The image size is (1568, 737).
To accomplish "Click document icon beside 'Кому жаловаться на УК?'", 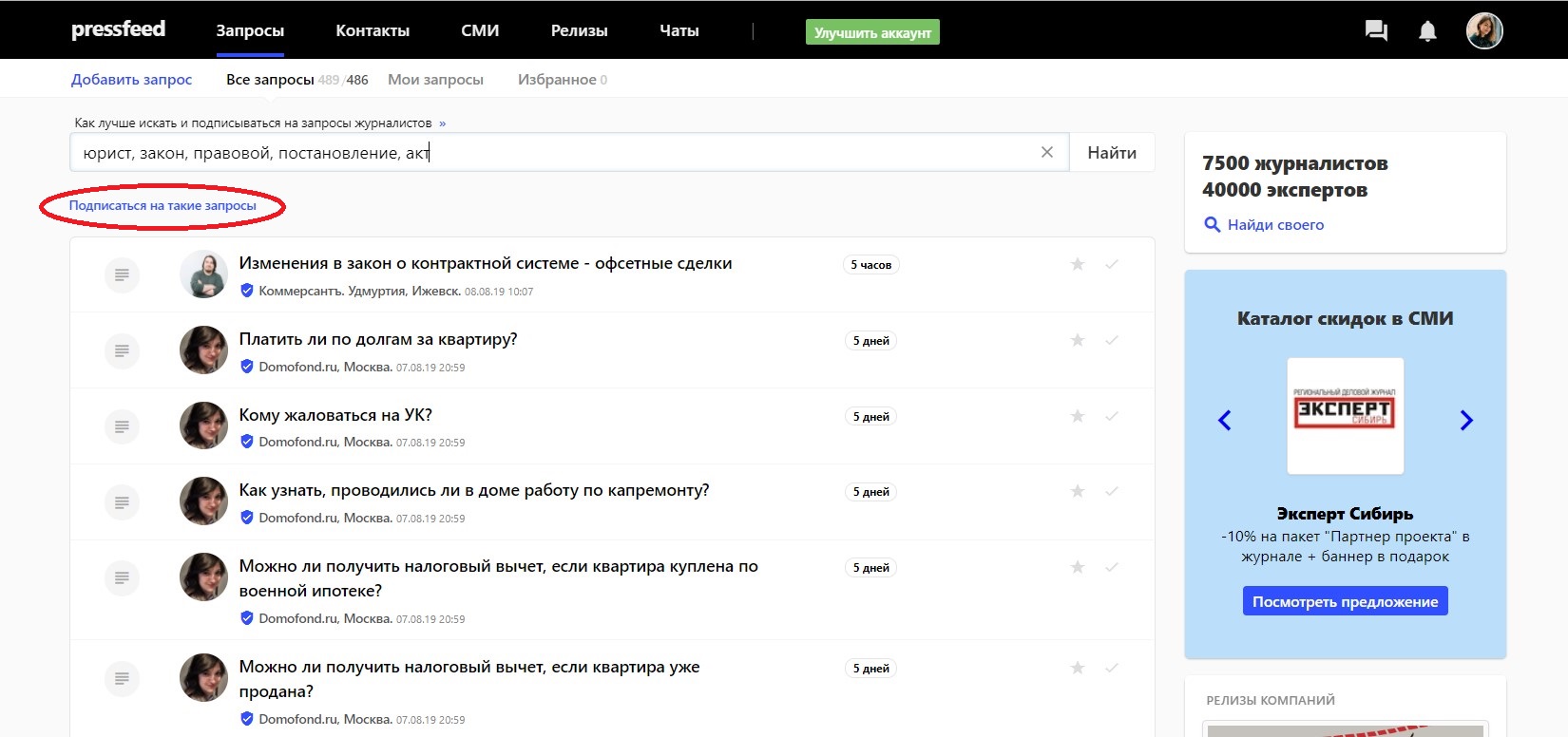I will point(122,426).
